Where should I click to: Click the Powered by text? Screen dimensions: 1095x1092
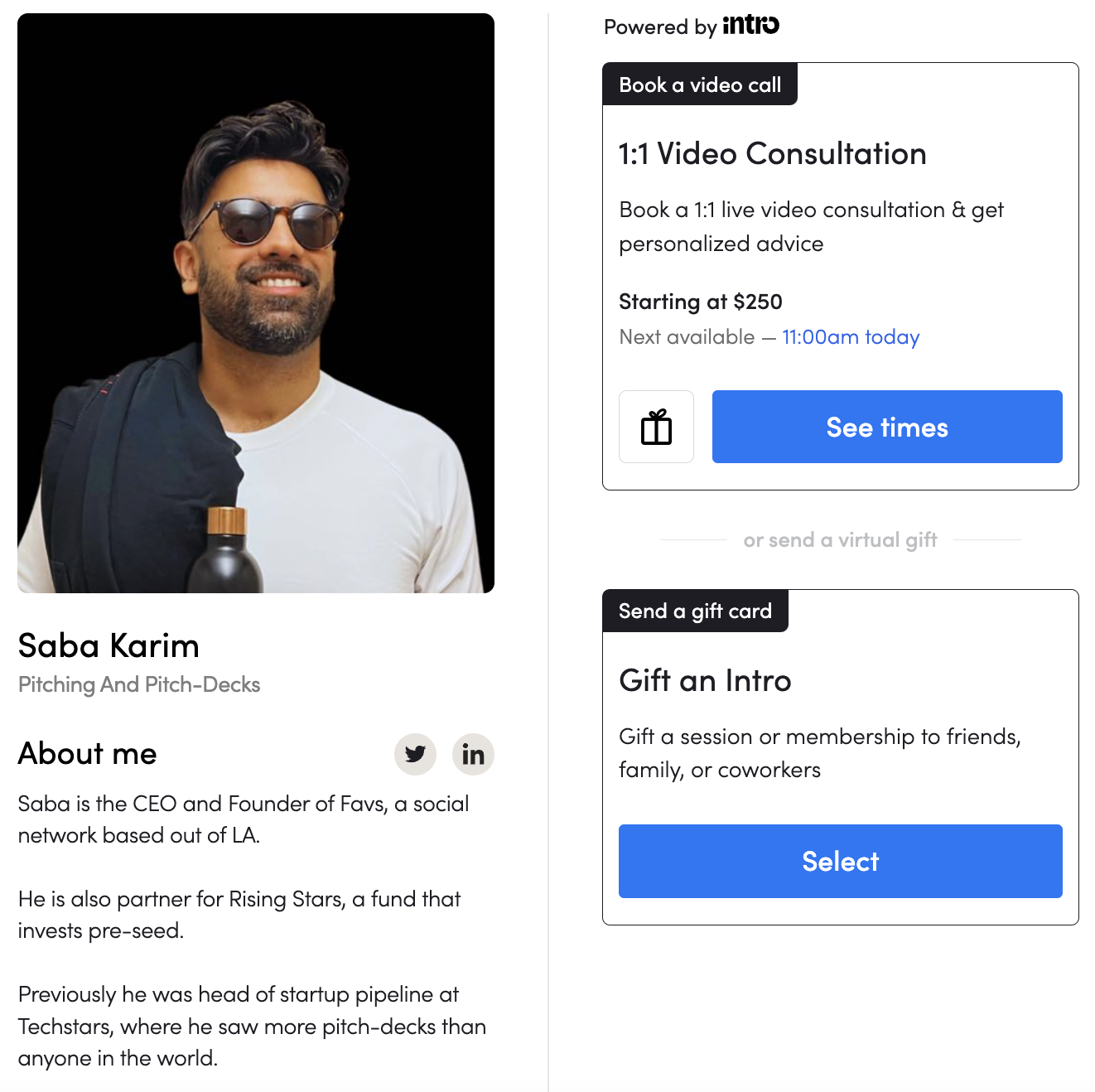pyautogui.click(x=660, y=27)
